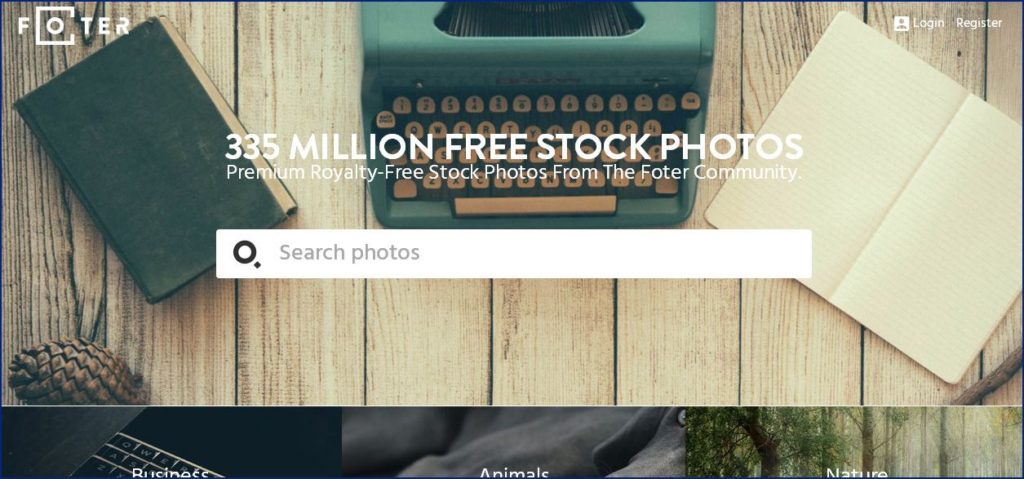Select the Business label text
Screen dimensions: 1024x479
tap(170, 472)
